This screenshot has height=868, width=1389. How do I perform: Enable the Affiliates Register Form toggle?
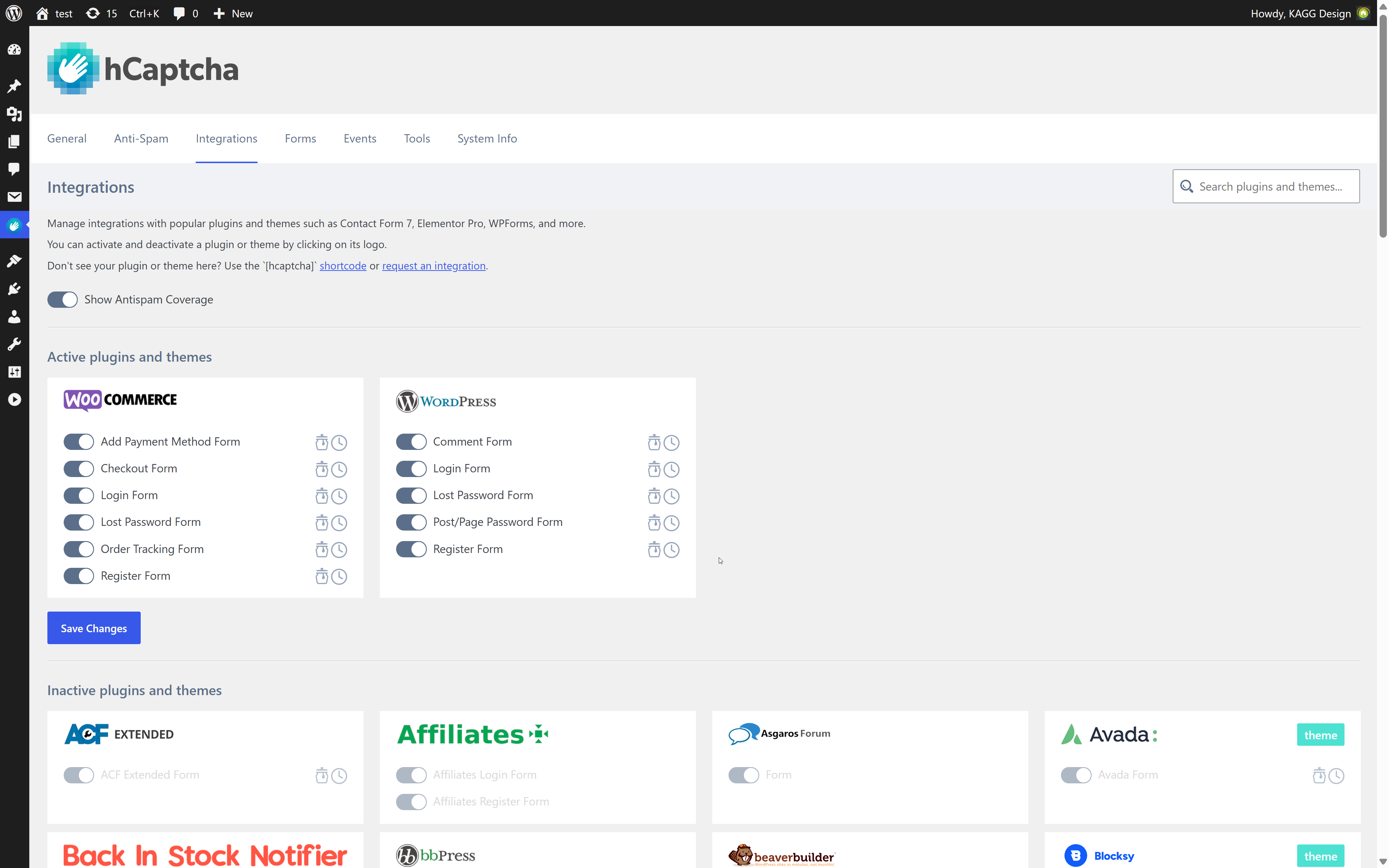click(x=411, y=801)
